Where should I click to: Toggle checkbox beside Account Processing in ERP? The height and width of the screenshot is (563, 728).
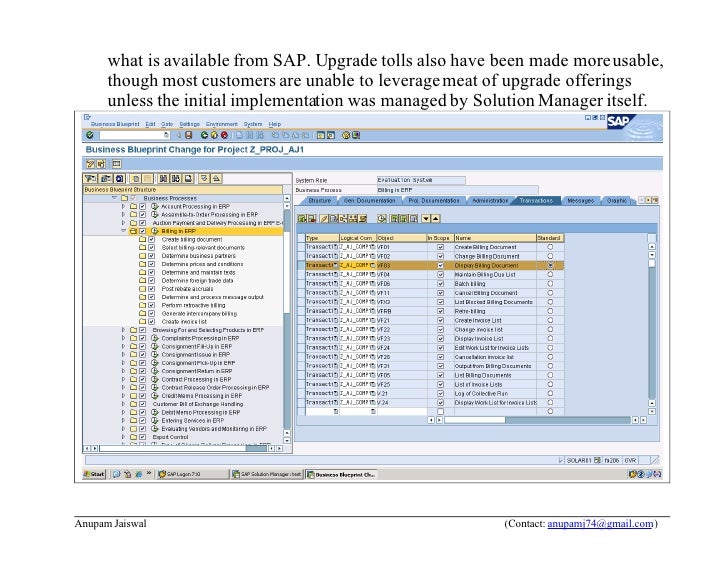pyautogui.click(x=143, y=206)
